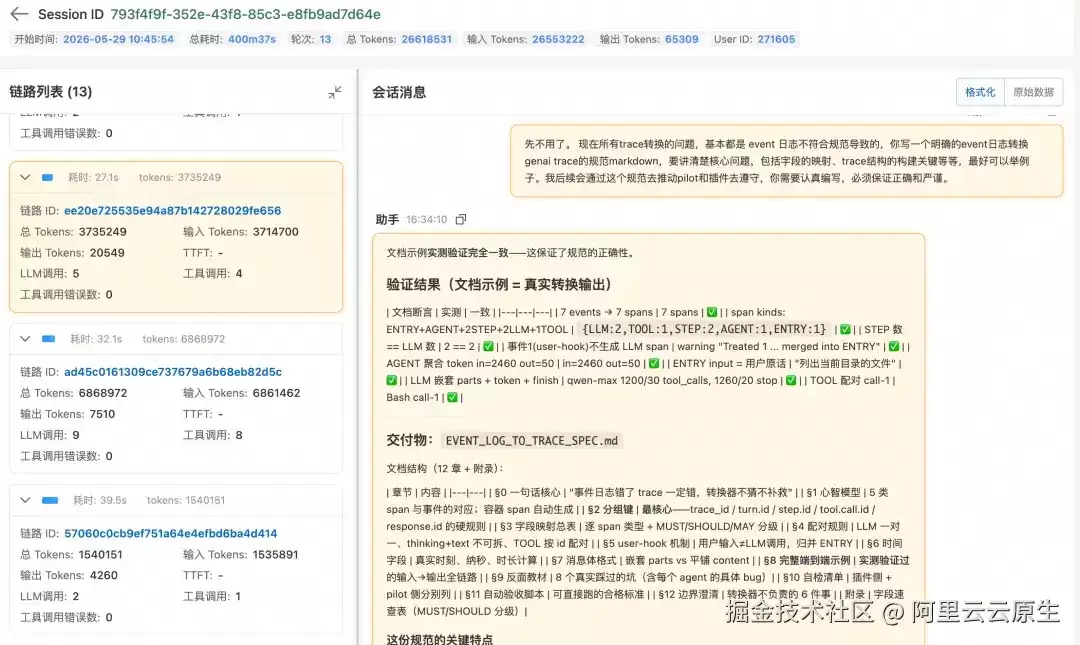Click the User ID value 271605

click(x=776, y=39)
